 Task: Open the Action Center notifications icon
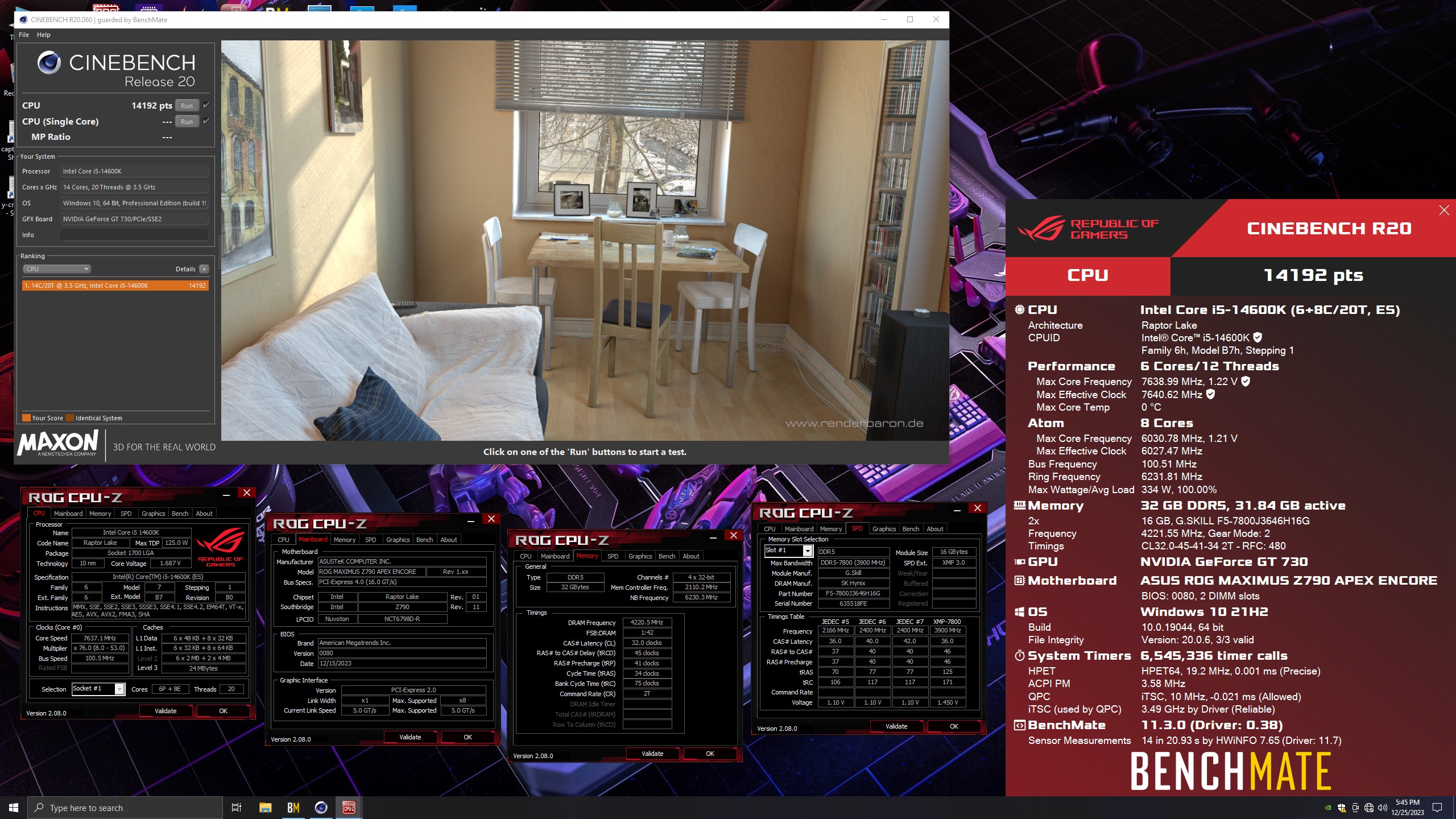(1437, 808)
